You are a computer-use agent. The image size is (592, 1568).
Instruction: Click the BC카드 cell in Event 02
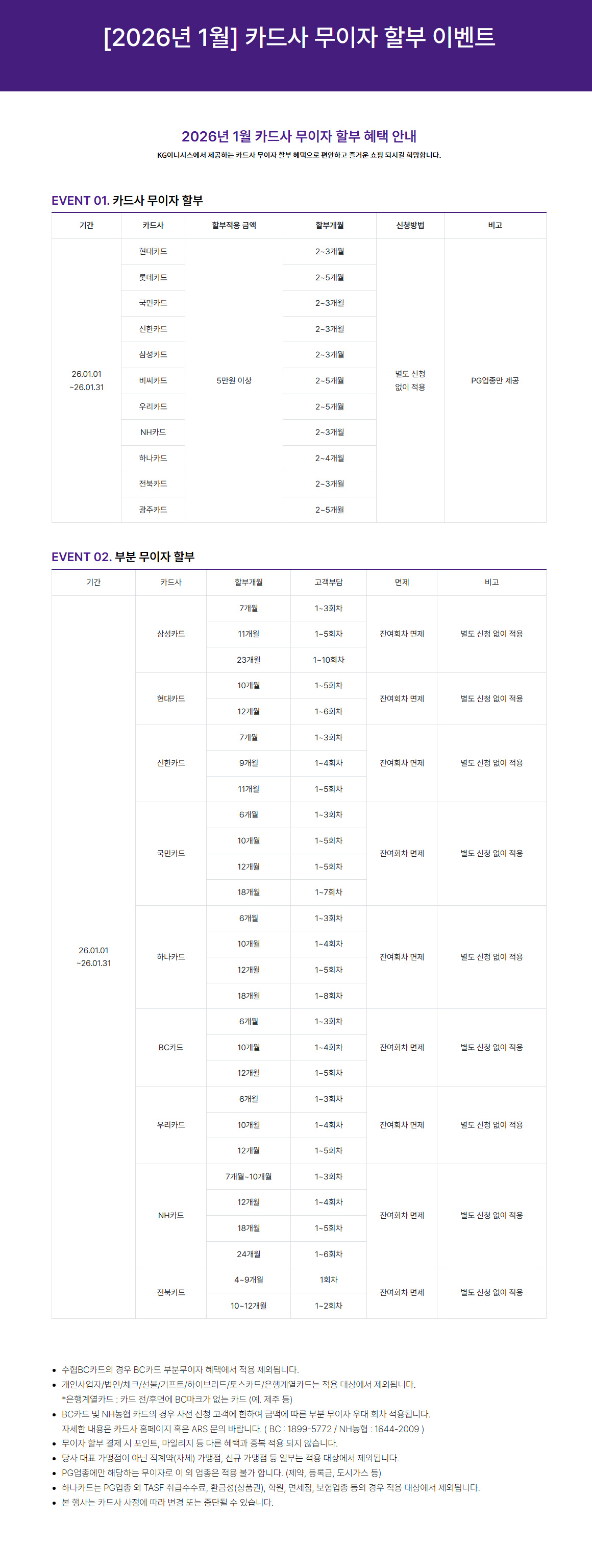171,1047
